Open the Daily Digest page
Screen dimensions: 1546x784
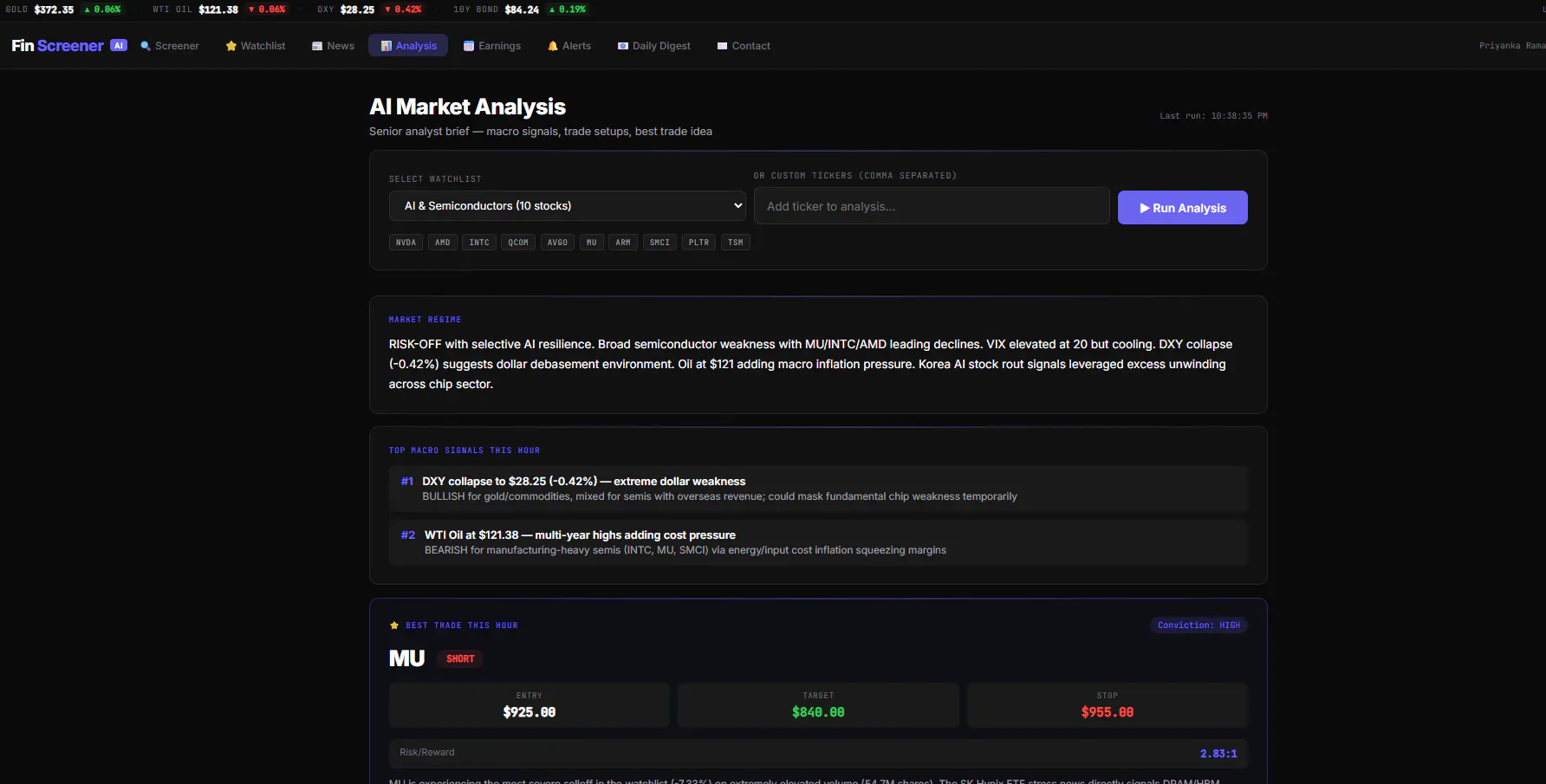pyautogui.click(x=654, y=46)
